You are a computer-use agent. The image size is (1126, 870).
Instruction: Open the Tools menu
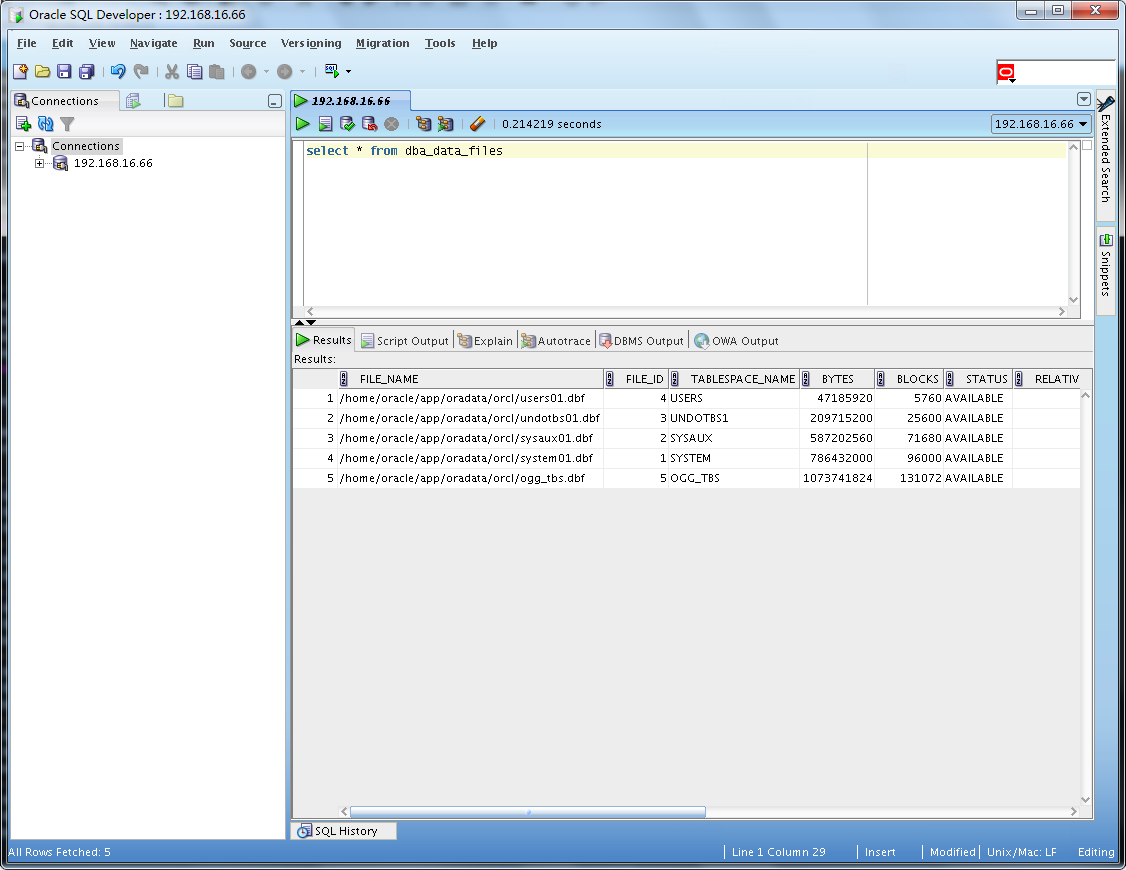tap(440, 43)
